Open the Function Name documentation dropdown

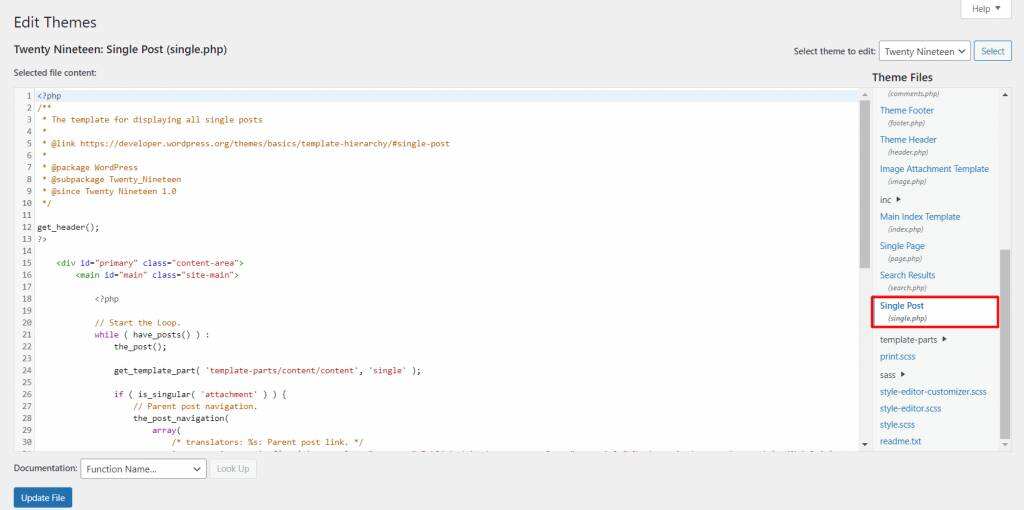[x=143, y=468]
